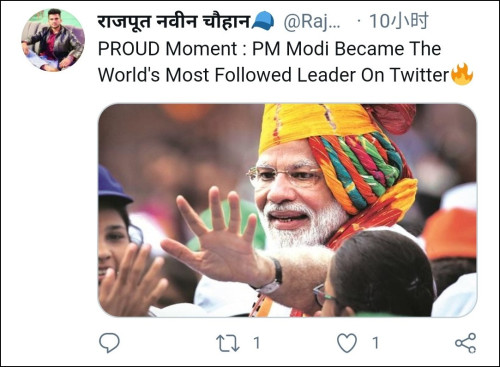Open the share options icon
This screenshot has width=500, height=367.
coord(466,343)
